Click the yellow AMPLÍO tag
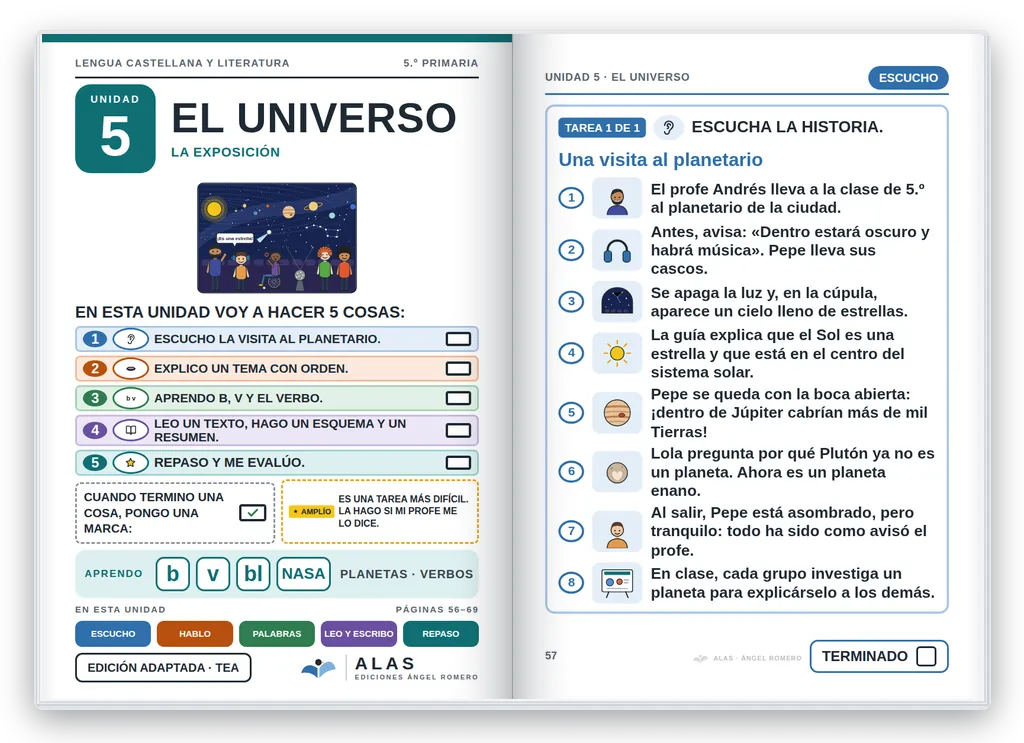1024x743 pixels. click(312, 511)
